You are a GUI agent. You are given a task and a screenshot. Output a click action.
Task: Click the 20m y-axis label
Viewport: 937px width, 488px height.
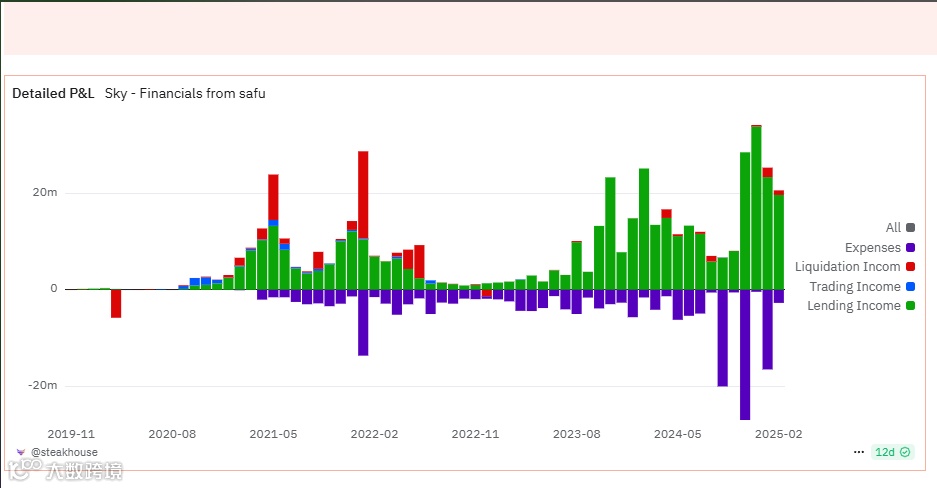tap(45, 192)
